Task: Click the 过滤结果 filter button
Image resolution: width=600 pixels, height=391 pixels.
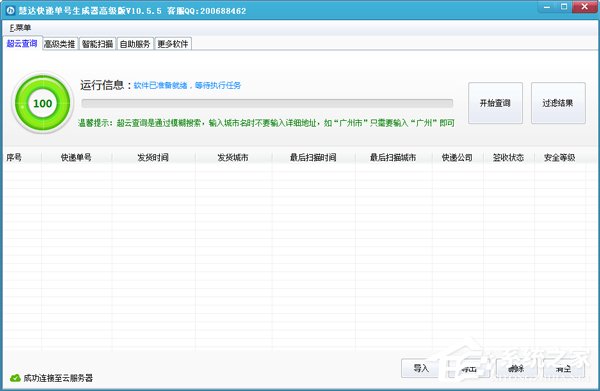Action: coord(558,103)
